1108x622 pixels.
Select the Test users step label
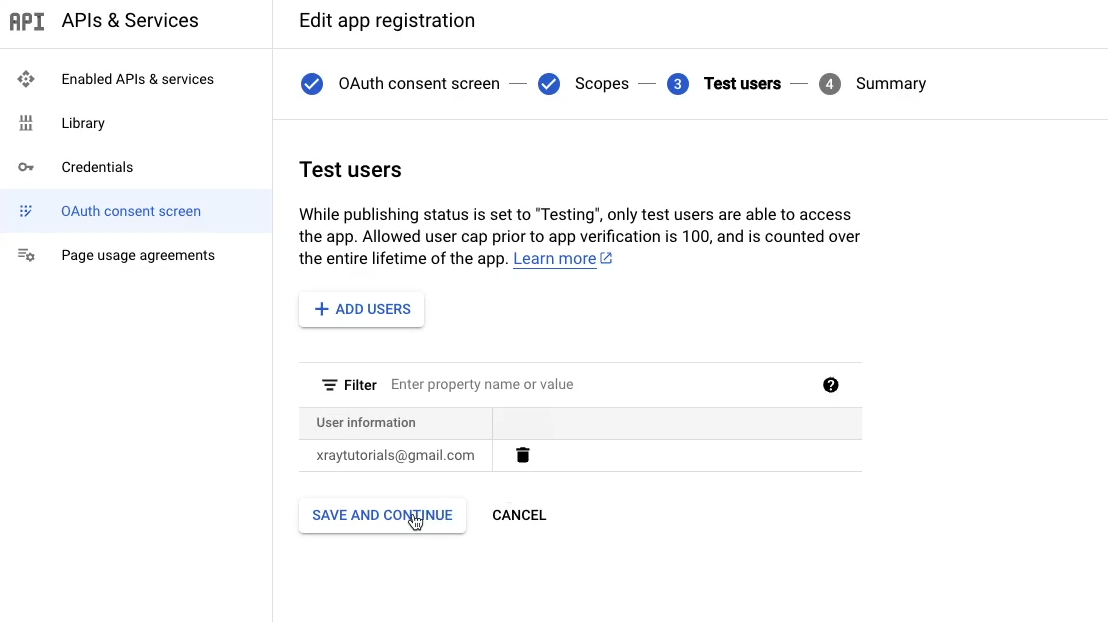tap(742, 84)
